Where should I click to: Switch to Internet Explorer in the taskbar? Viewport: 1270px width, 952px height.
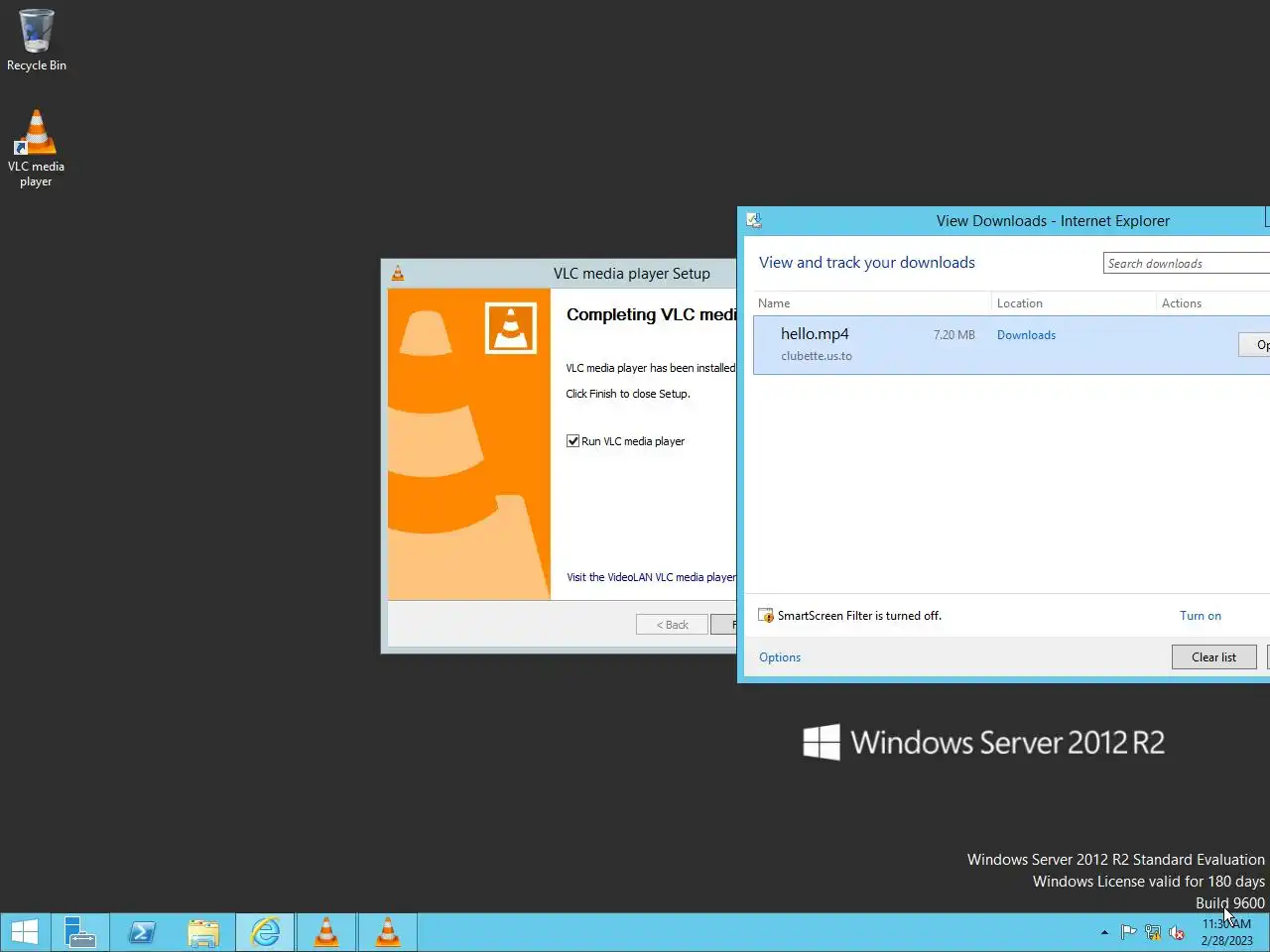coord(265,932)
